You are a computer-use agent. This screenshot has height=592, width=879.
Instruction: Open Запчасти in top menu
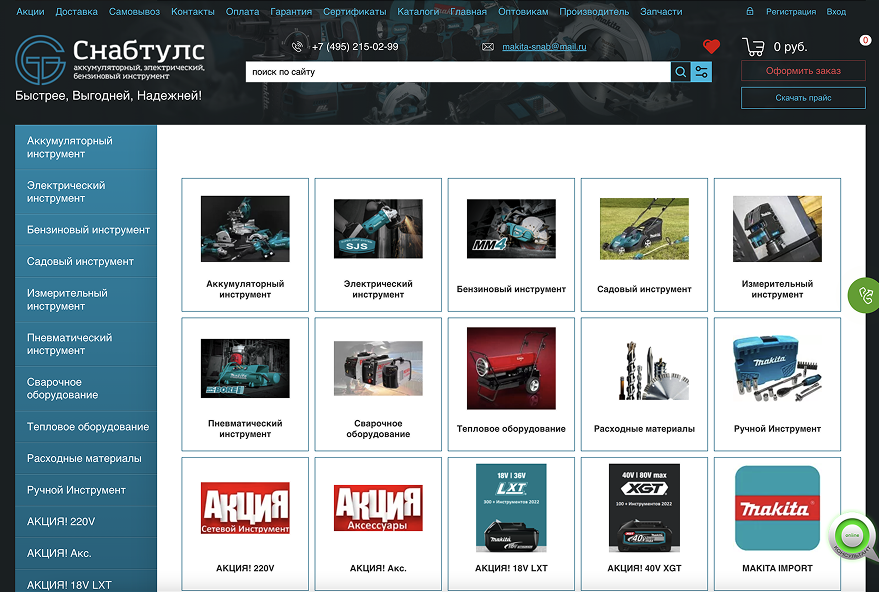(x=661, y=12)
